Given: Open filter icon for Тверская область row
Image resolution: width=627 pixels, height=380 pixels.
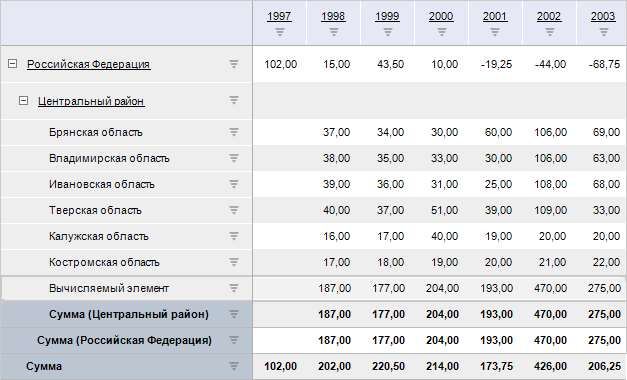Looking at the screenshot, I should (x=234, y=210).
